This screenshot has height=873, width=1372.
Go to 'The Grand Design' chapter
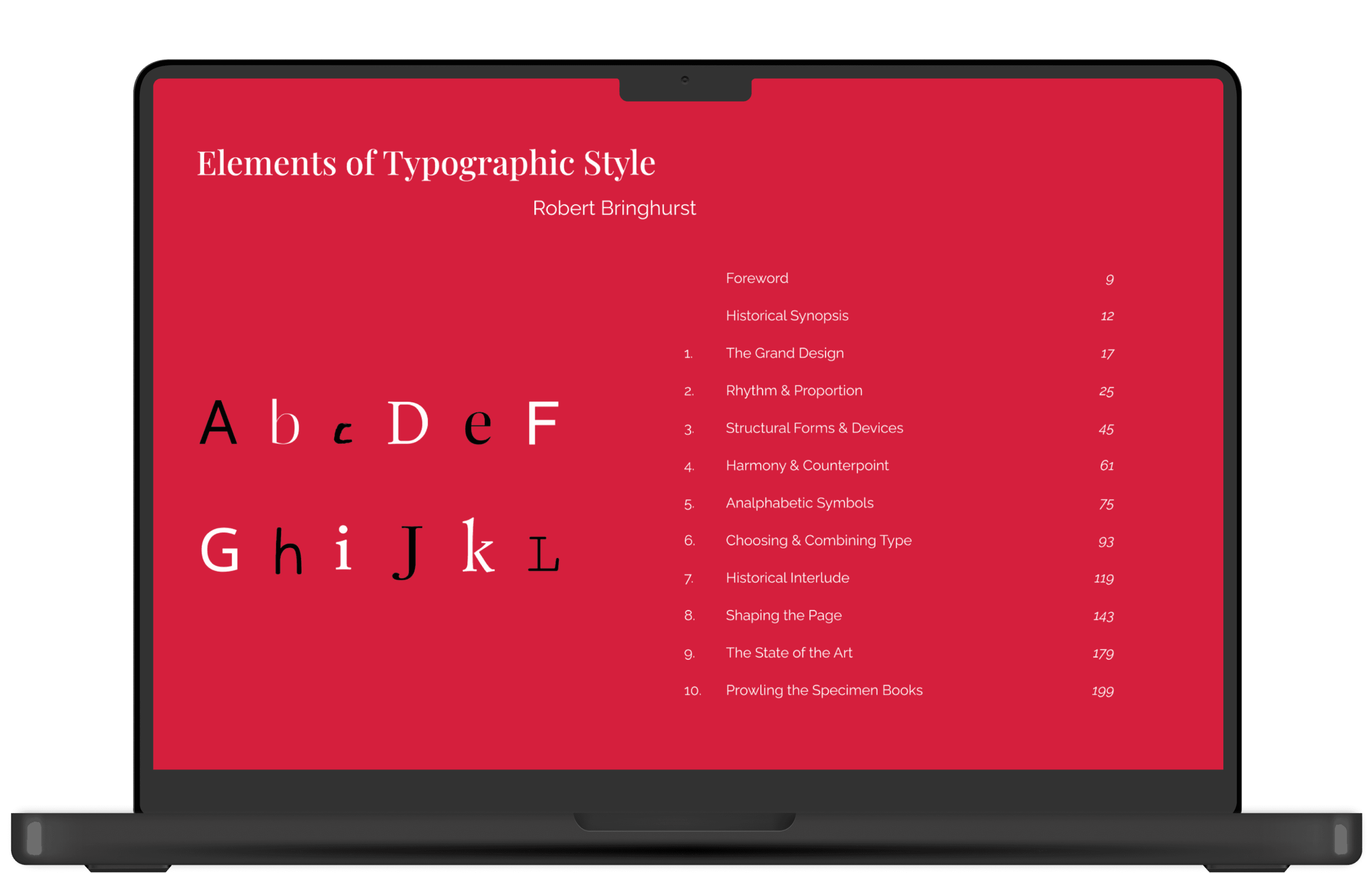point(784,353)
